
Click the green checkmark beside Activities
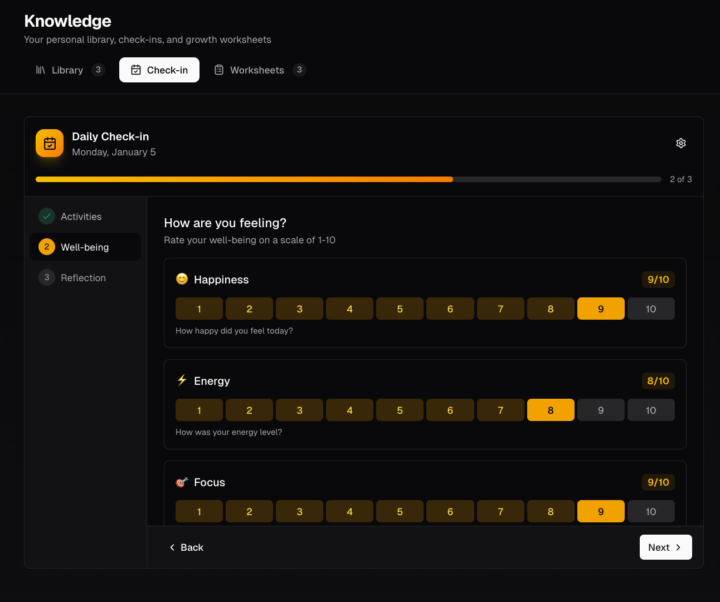[47, 216]
